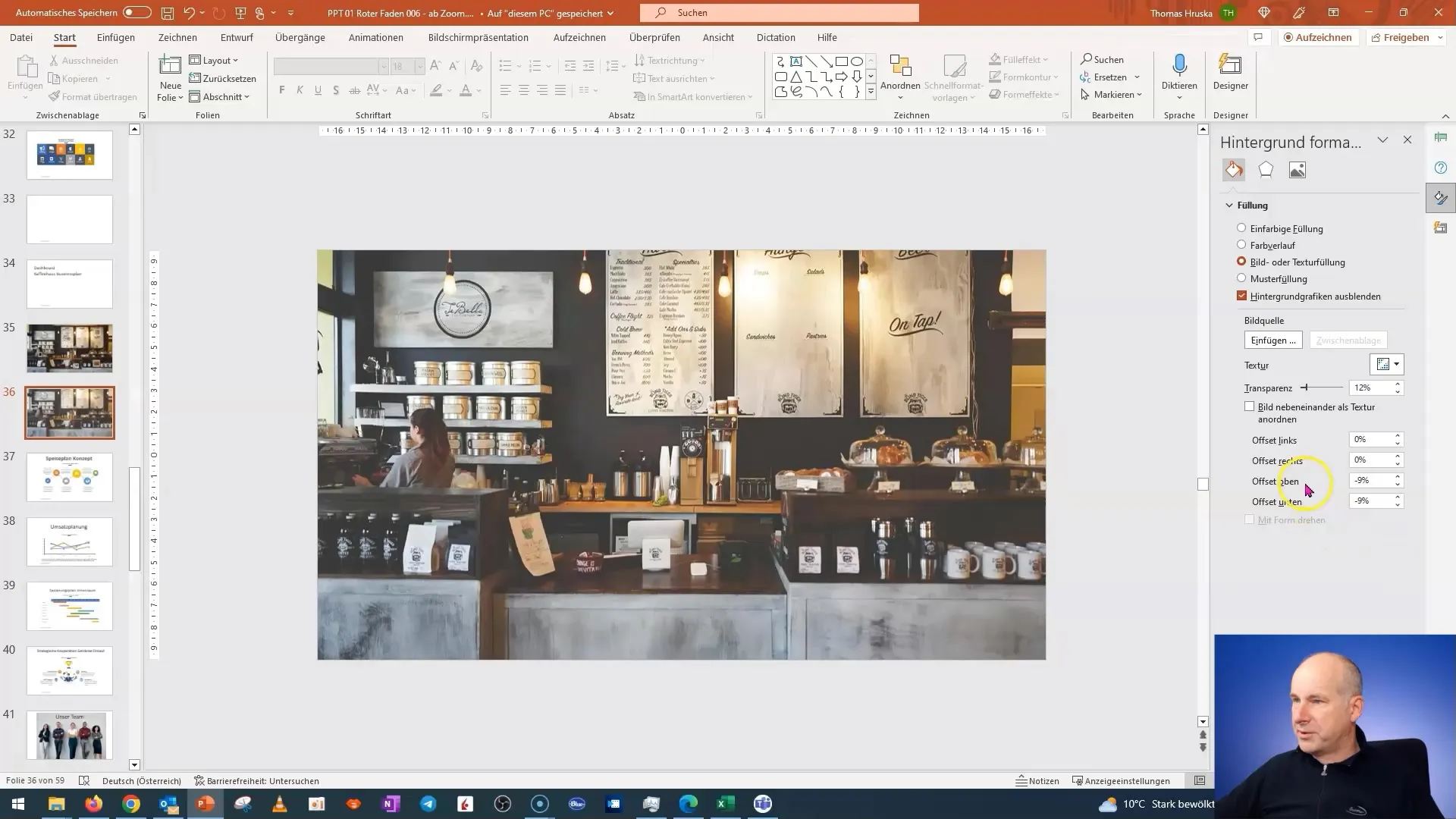Screen dimensions: 1456x819
Task: Choose Bild- oder Texturfüllung option
Action: (1241, 262)
